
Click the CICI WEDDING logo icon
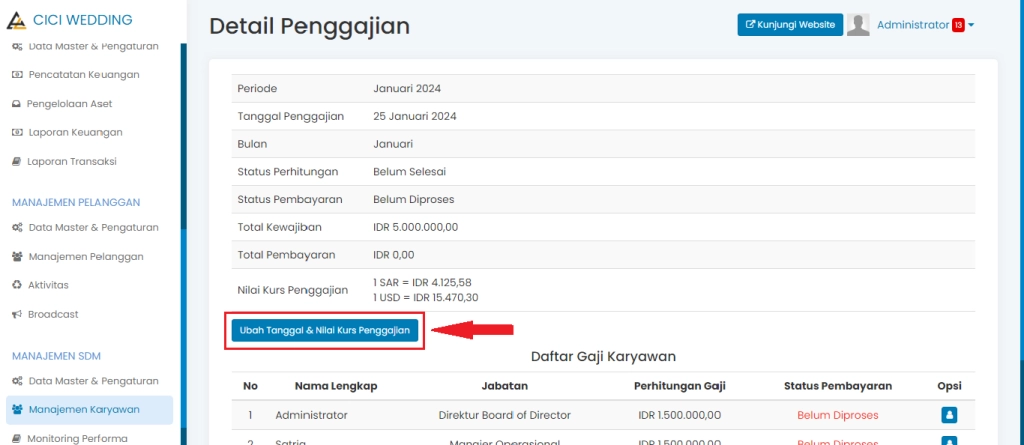click(16, 19)
